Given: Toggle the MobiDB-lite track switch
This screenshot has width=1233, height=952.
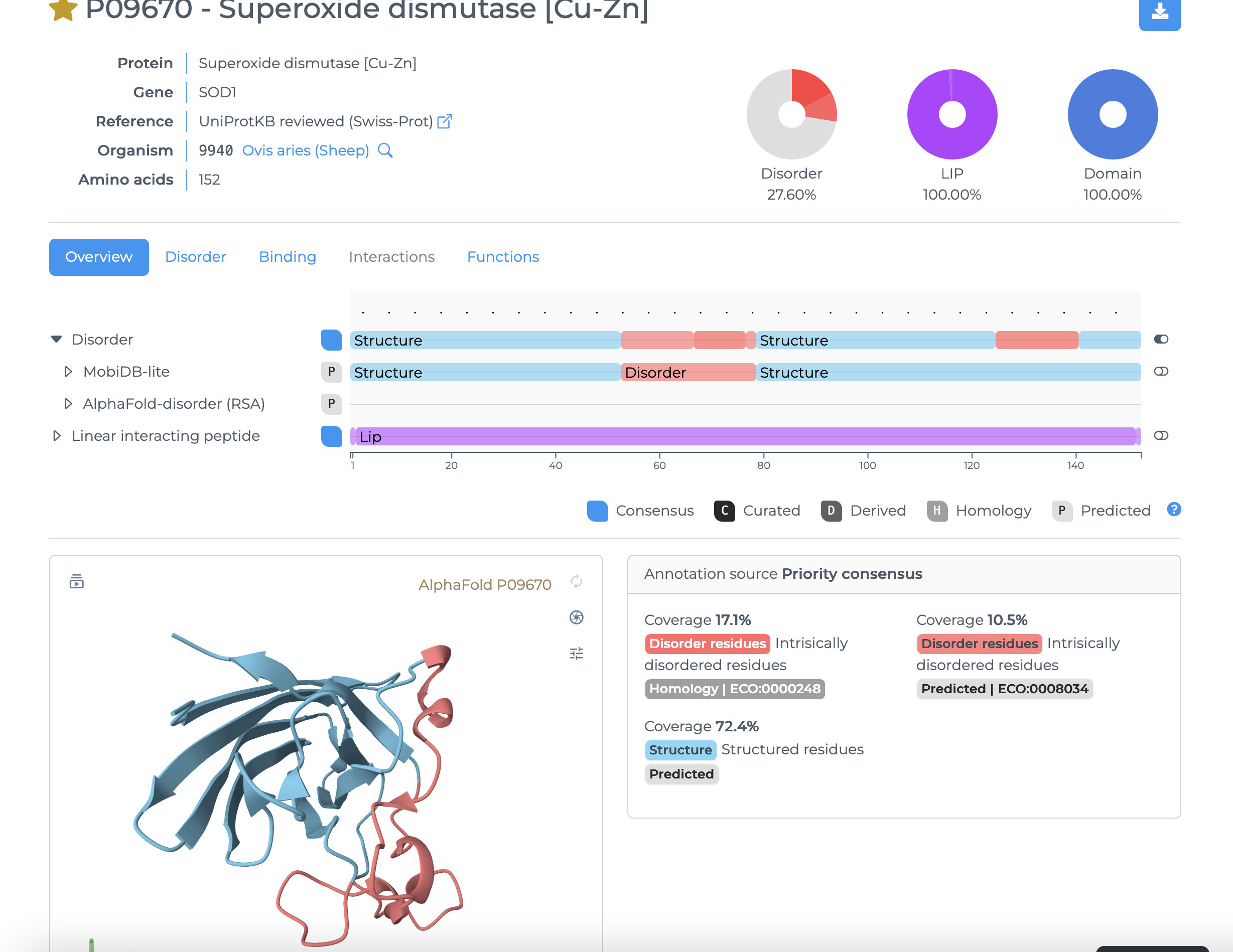Looking at the screenshot, I should (1161, 371).
